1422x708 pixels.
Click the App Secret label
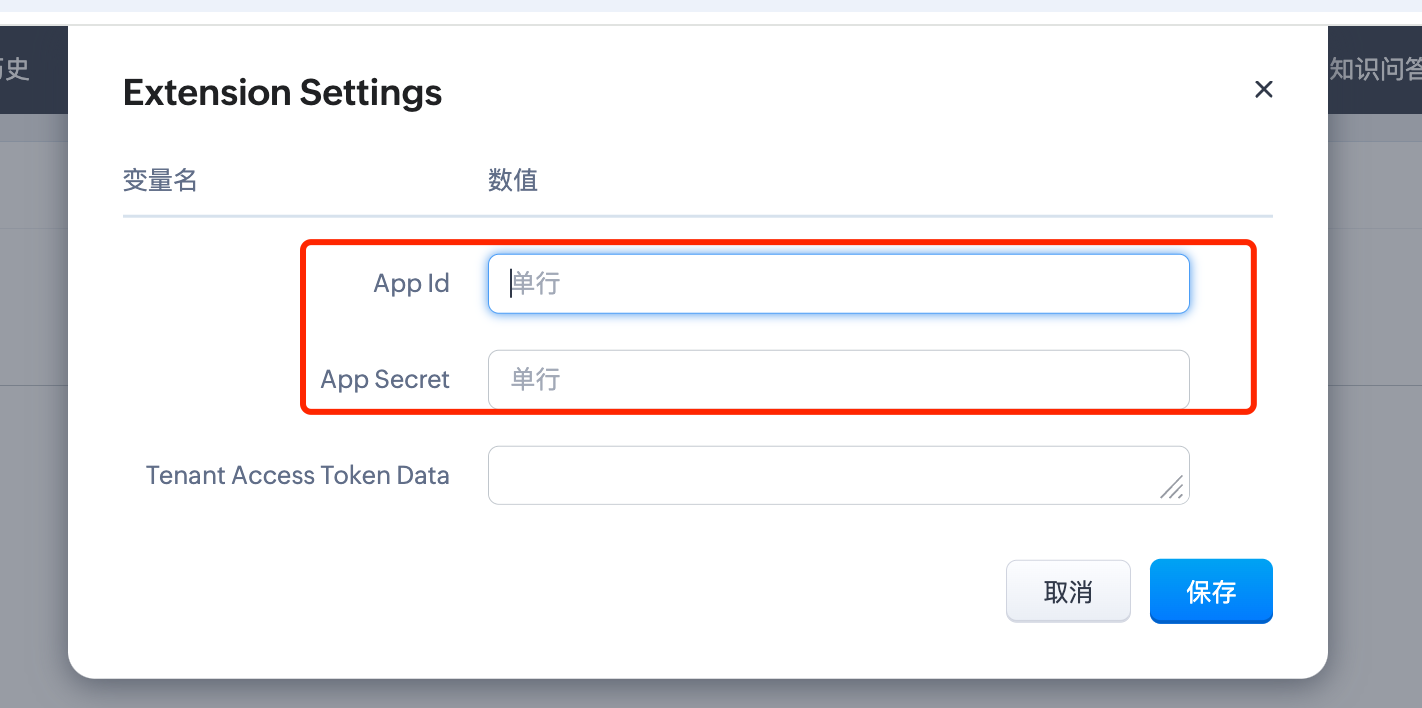point(385,380)
